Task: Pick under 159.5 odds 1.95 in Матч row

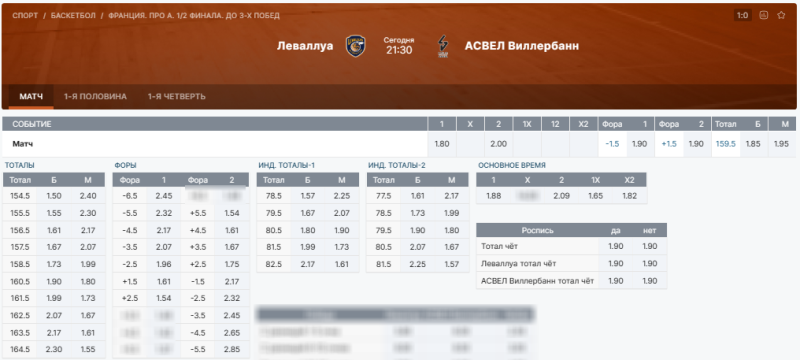Action: 781,144
